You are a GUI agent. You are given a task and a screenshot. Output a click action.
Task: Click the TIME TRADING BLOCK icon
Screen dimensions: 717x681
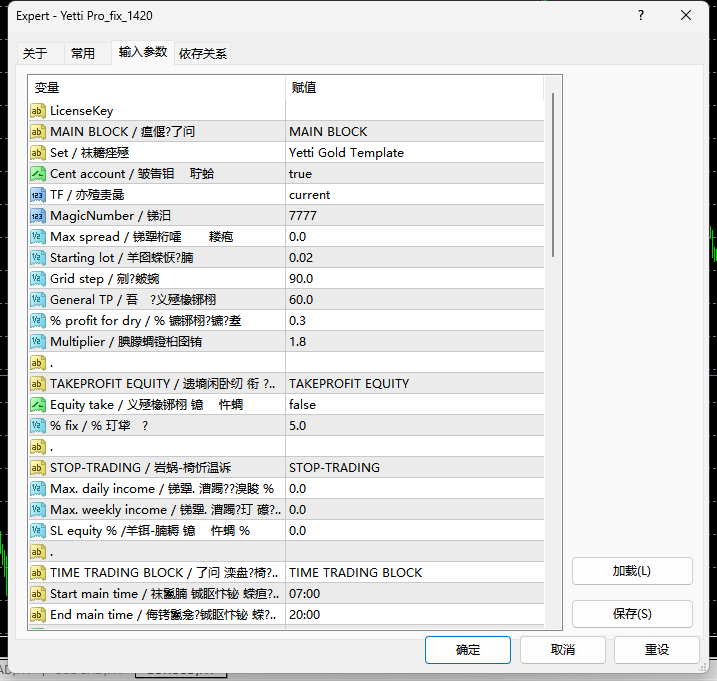point(38,573)
